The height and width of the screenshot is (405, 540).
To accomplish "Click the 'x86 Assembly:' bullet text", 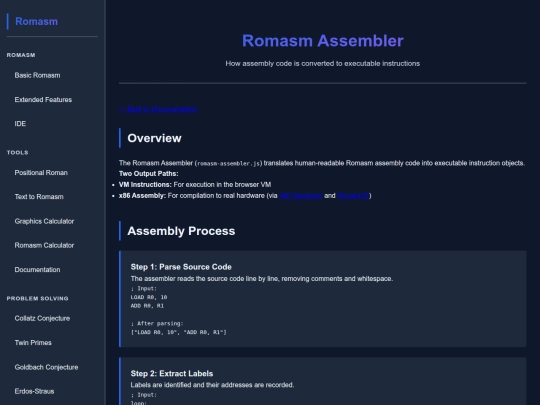I will pyautogui.click(x=143, y=196).
